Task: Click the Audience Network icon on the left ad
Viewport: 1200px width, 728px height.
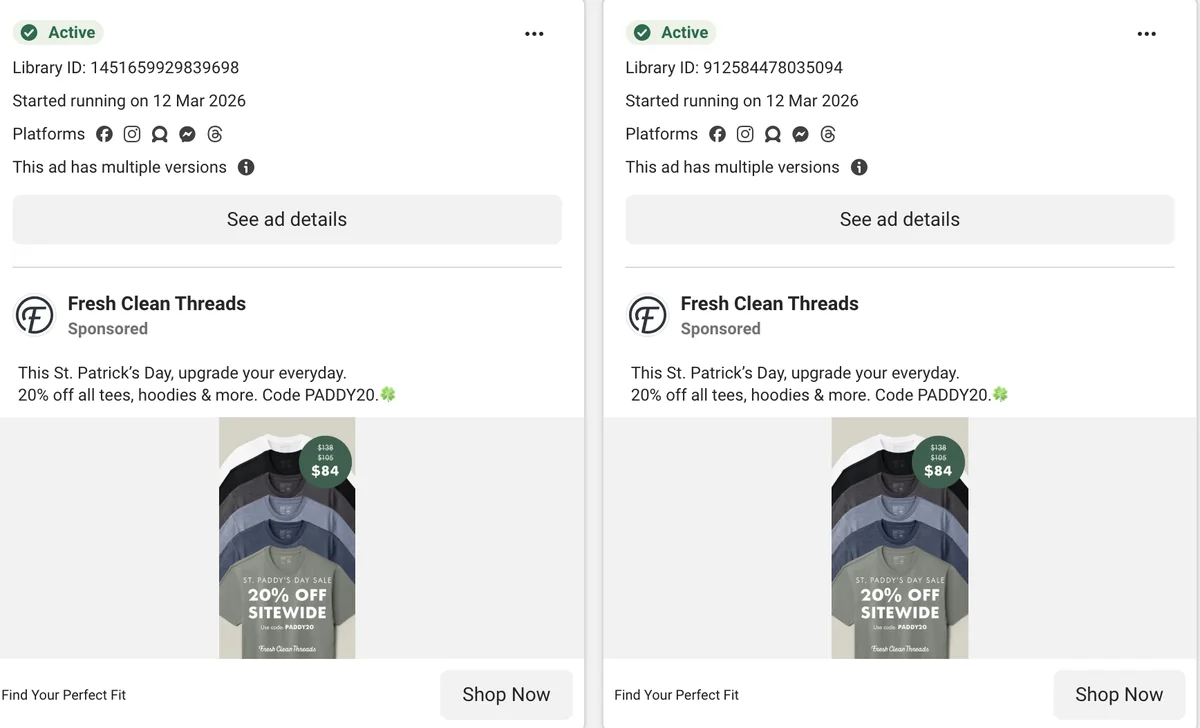Action: pyautogui.click(x=159, y=133)
